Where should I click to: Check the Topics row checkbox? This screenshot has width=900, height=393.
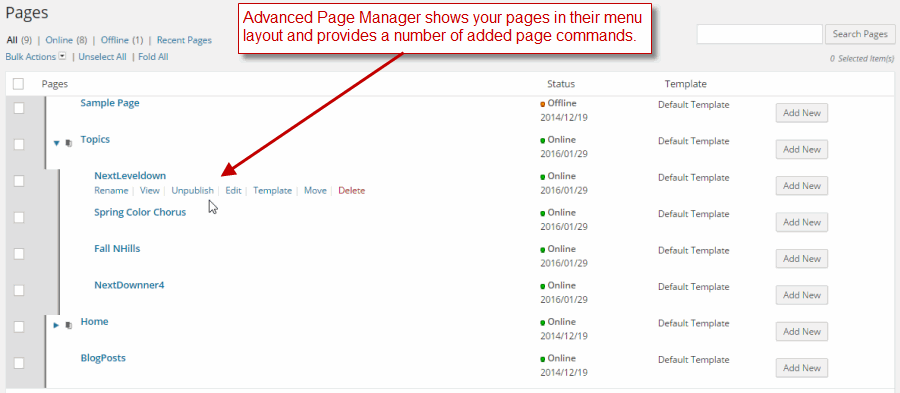[x=18, y=145]
